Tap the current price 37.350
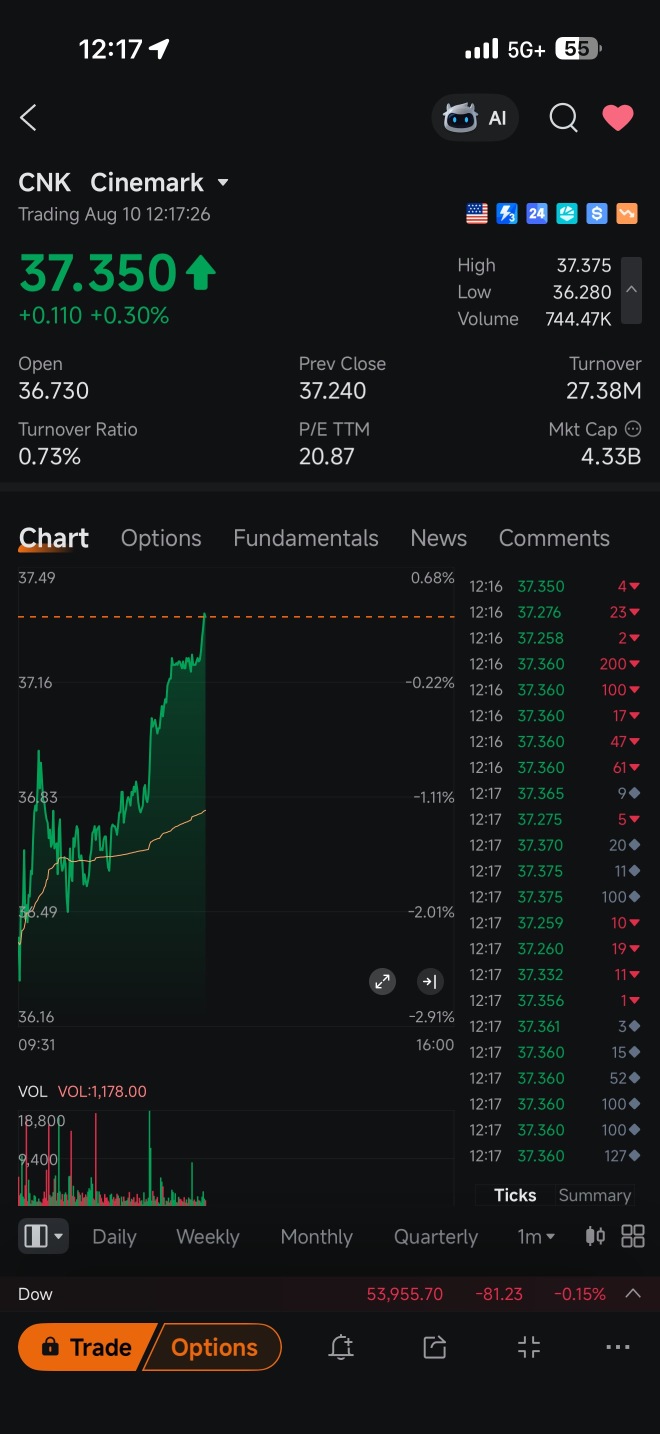 (98, 273)
